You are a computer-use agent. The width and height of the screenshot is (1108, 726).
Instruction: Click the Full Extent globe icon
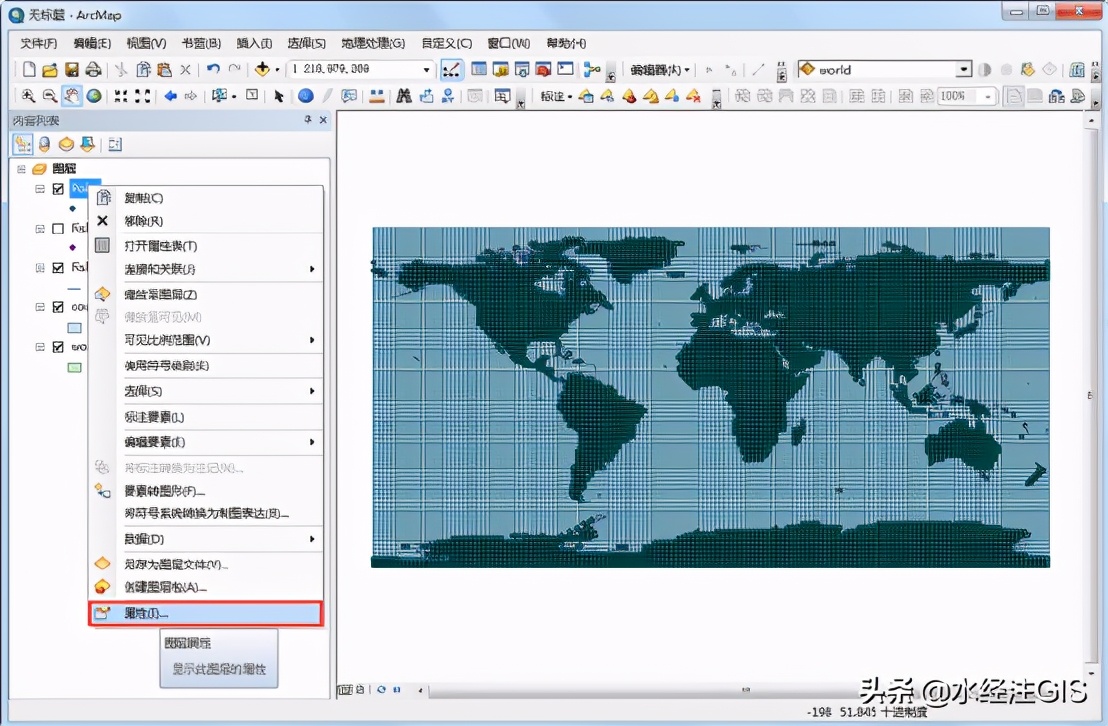click(x=93, y=96)
